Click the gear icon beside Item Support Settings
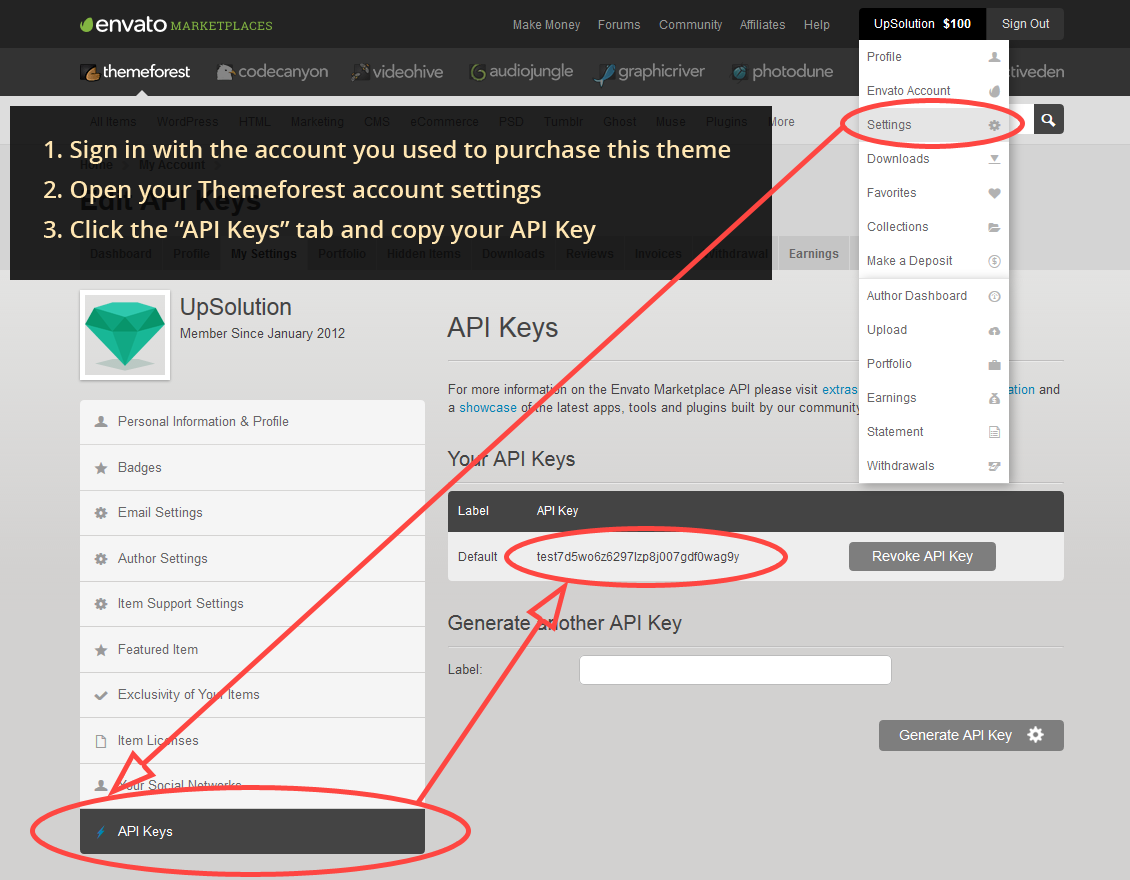Image resolution: width=1130 pixels, height=880 pixels. pyautogui.click(x=101, y=604)
